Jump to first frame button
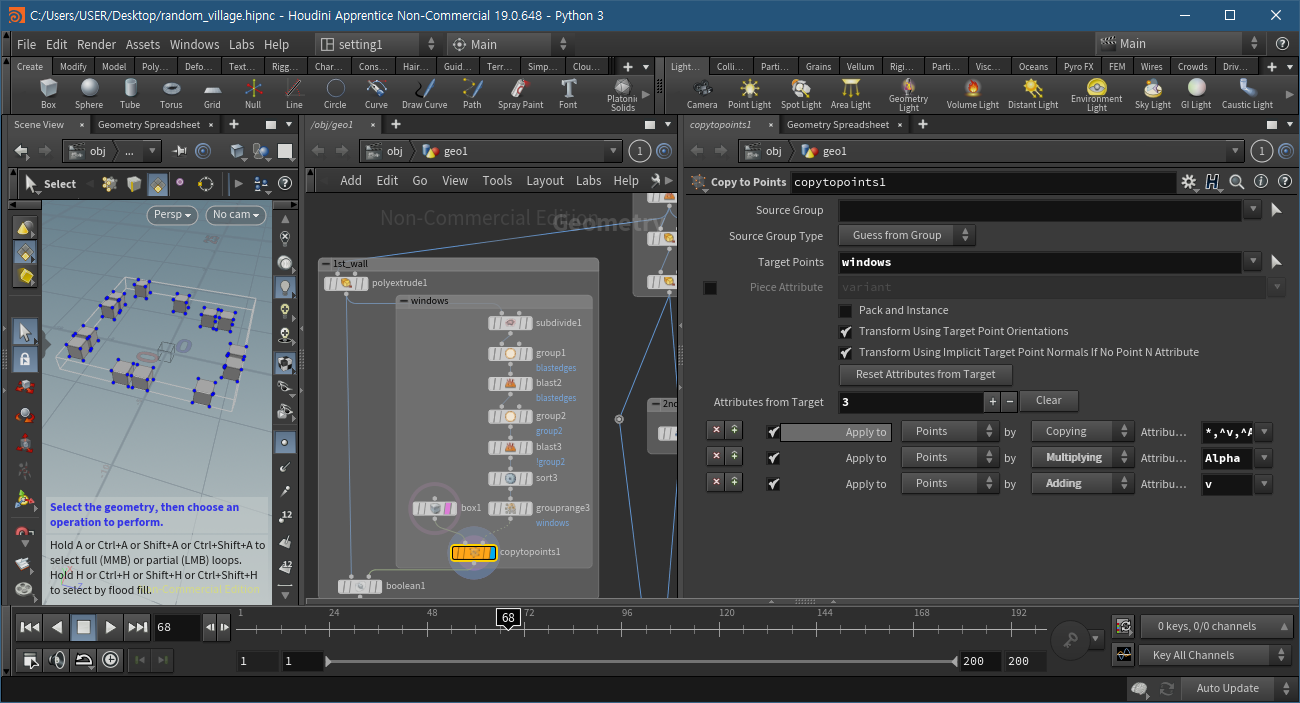 30,628
